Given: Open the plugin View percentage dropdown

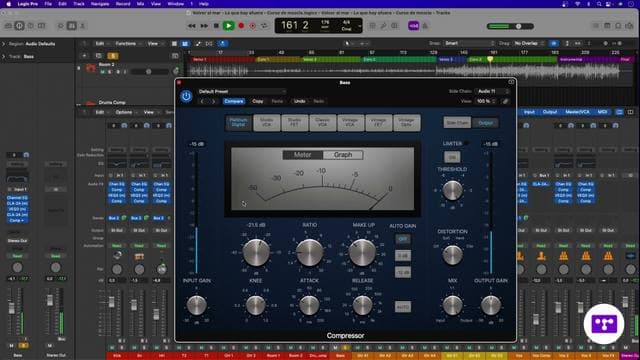Looking at the screenshot, I should [x=487, y=101].
